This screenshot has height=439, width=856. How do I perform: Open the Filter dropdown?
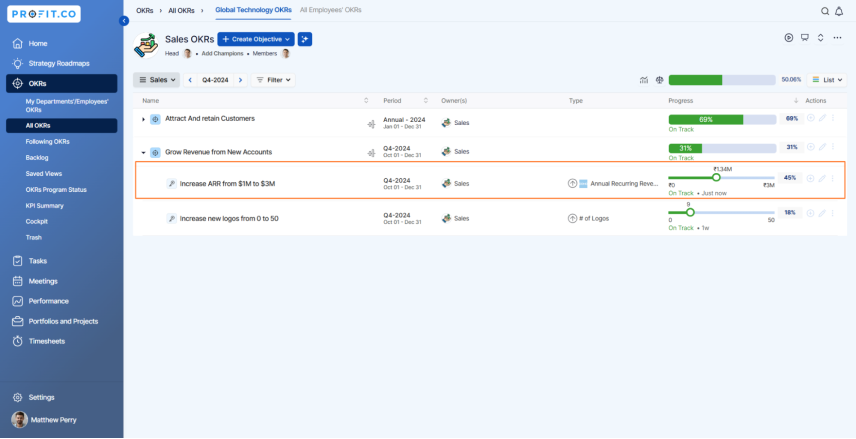273,80
